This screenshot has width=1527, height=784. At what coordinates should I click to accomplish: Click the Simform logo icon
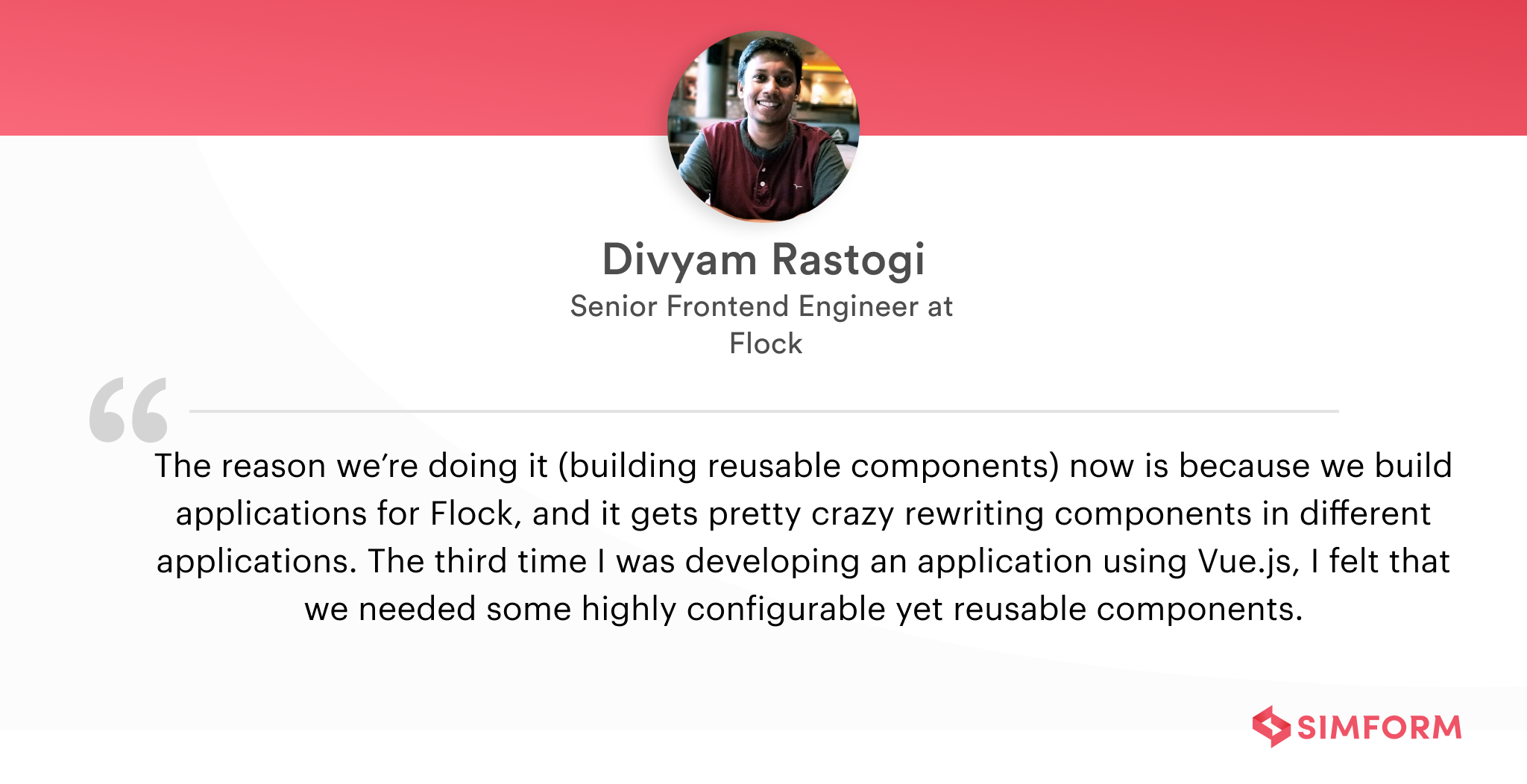pos(1271,727)
